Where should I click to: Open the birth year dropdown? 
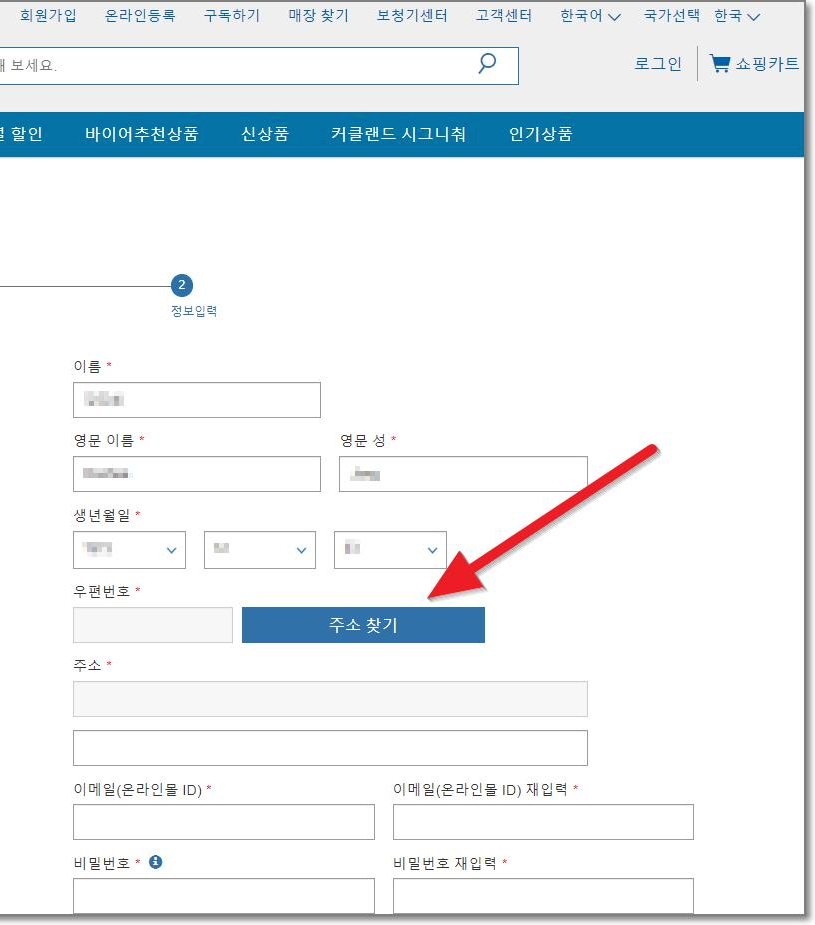pos(130,550)
